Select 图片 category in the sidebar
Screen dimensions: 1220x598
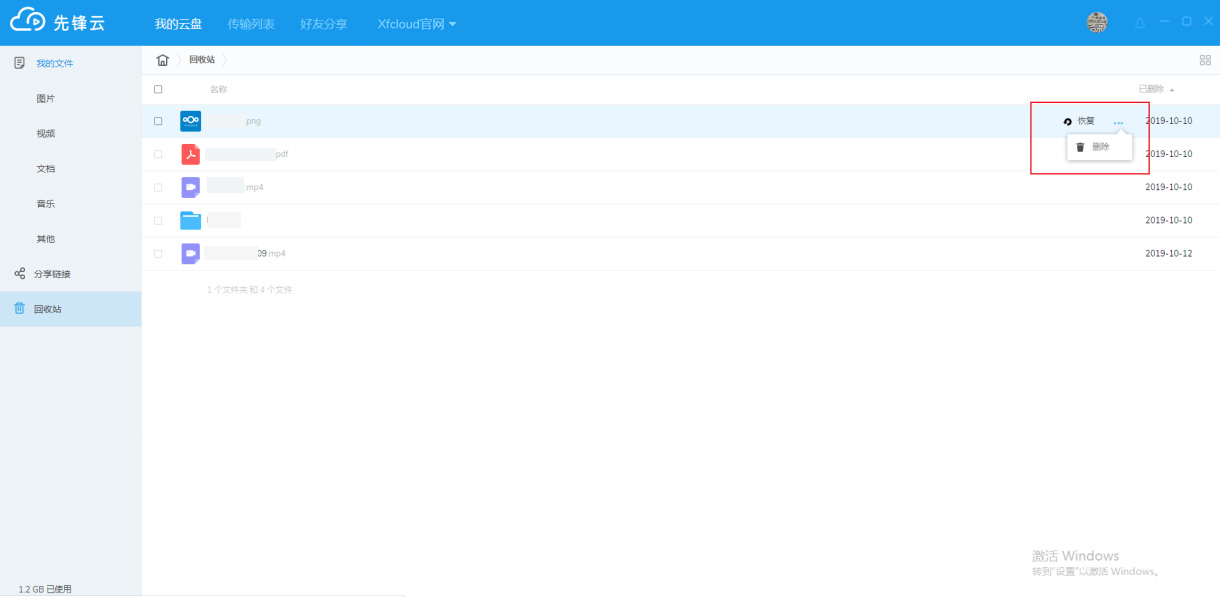click(x=46, y=99)
